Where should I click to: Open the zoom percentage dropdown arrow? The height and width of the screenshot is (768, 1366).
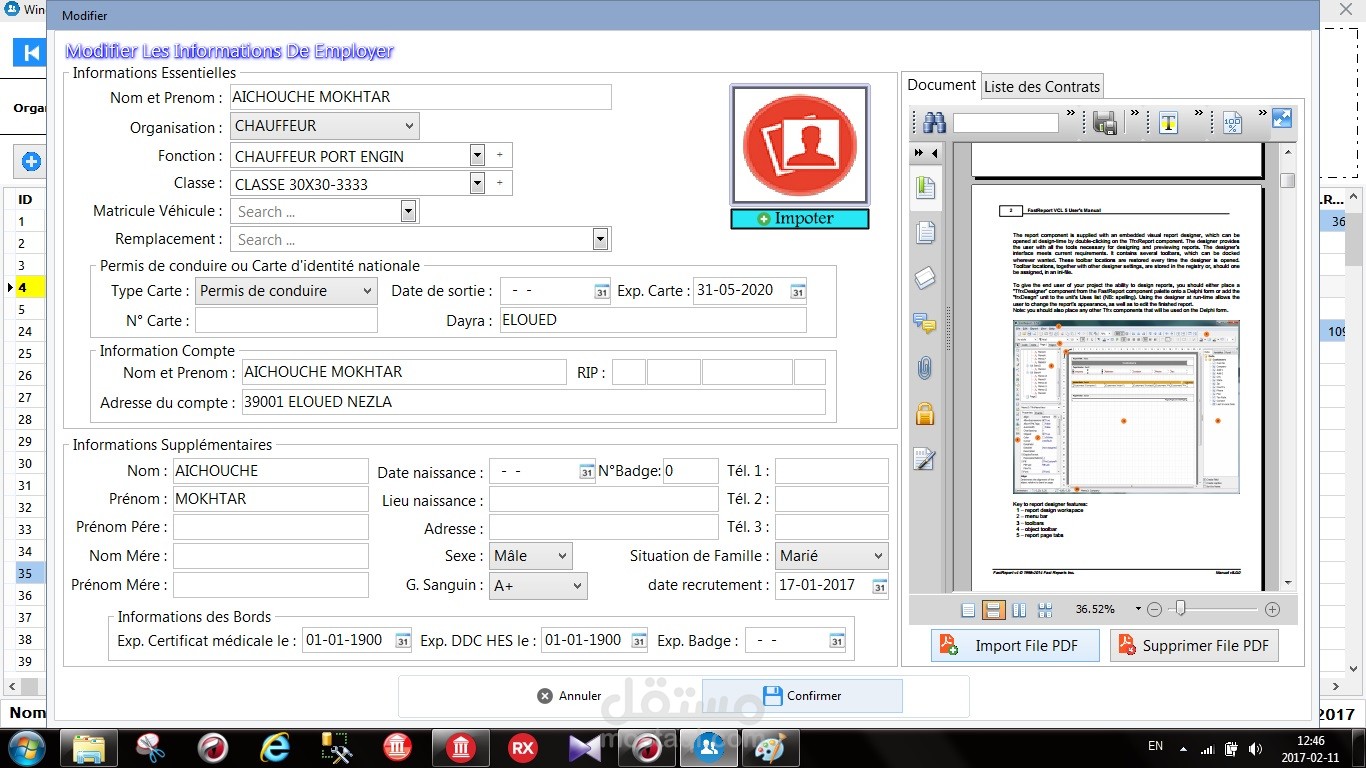(1138, 609)
